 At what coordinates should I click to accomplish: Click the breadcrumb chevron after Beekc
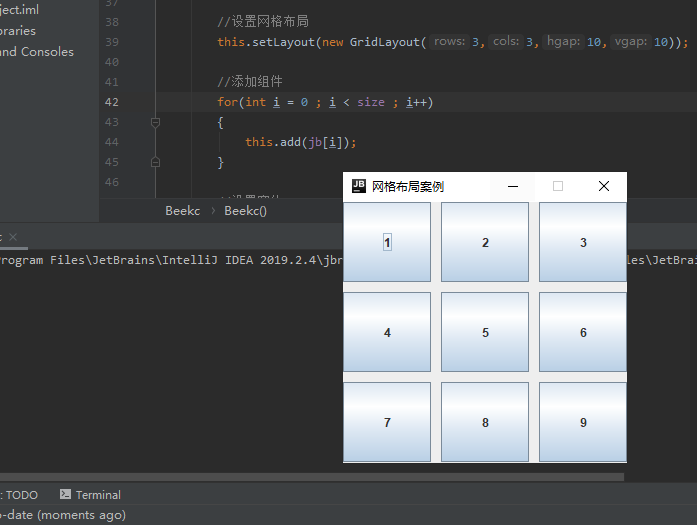coord(213,211)
